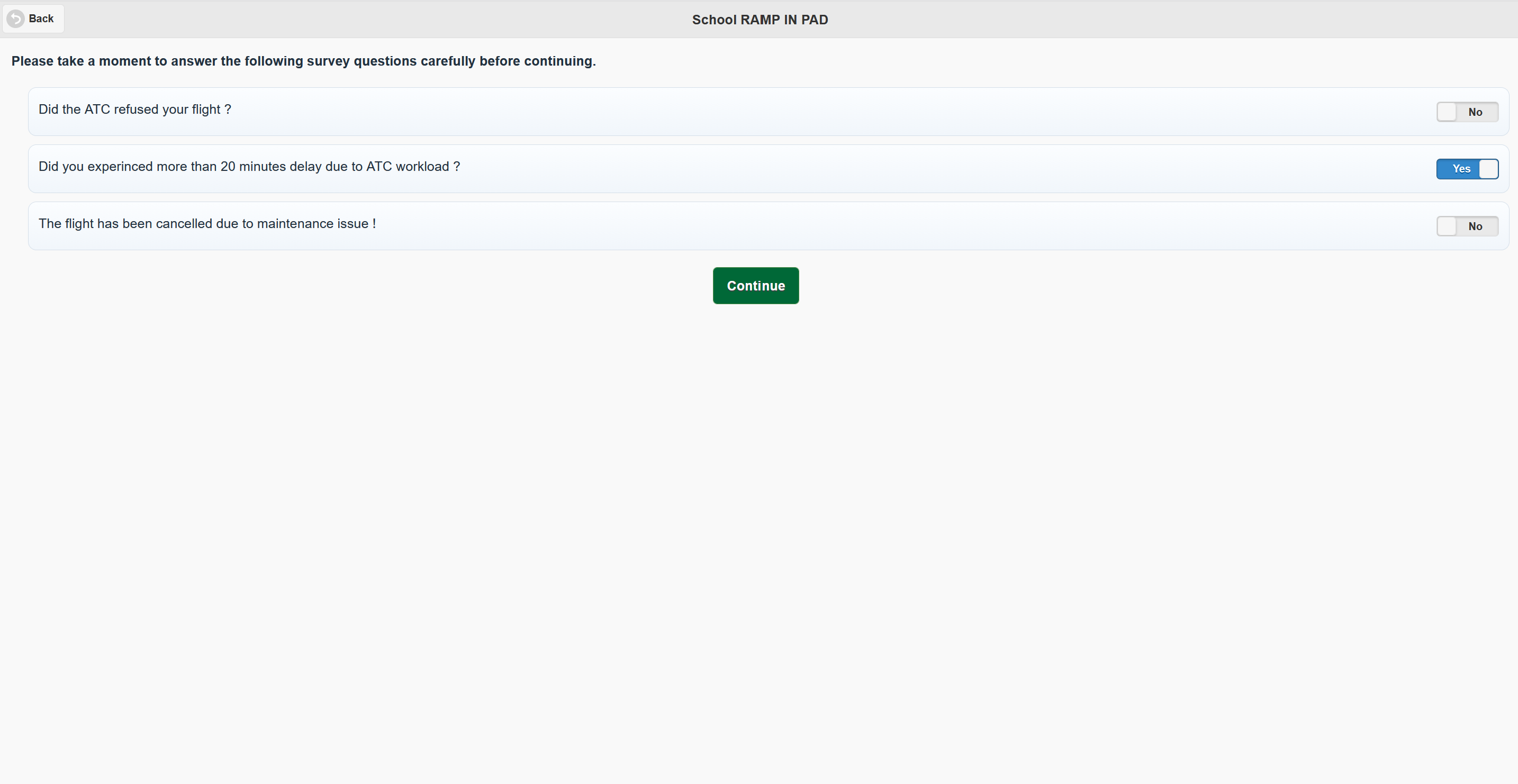The width and height of the screenshot is (1518, 784).
Task: Click the School RAMP IN PAD title
Action: coord(760,20)
